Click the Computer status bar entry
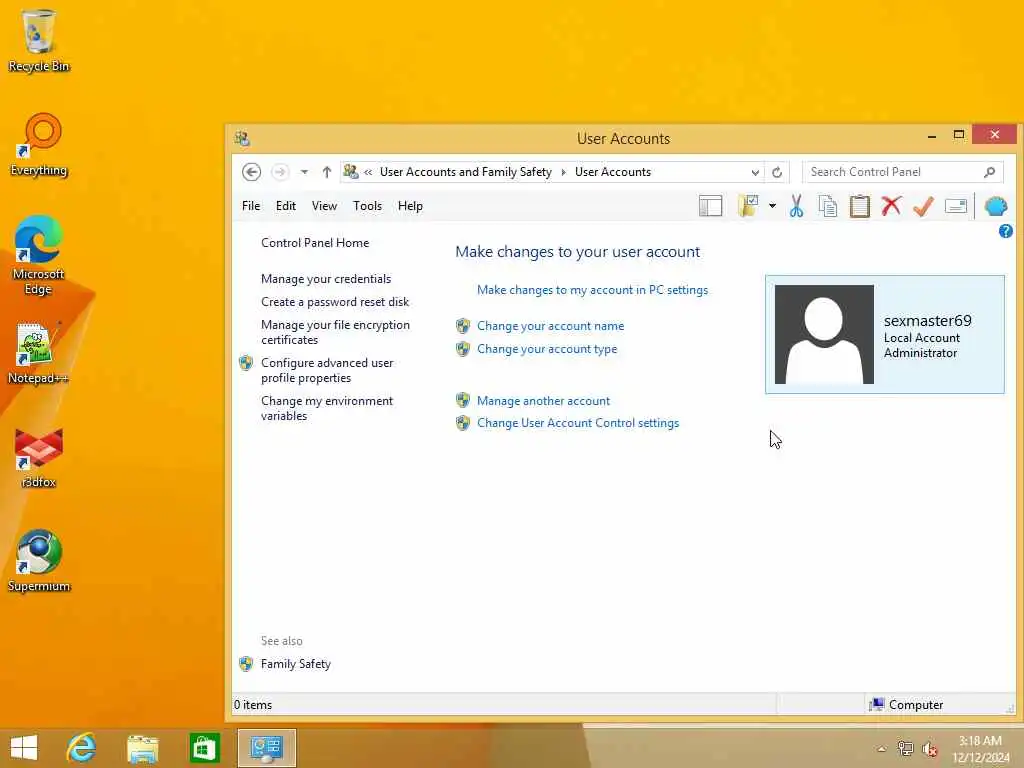Screen dimensions: 1024x768 coord(906,705)
